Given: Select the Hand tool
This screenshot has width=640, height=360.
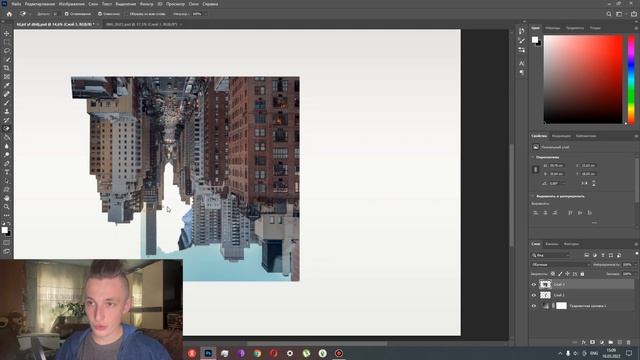Looking at the screenshot, I should (7, 198).
